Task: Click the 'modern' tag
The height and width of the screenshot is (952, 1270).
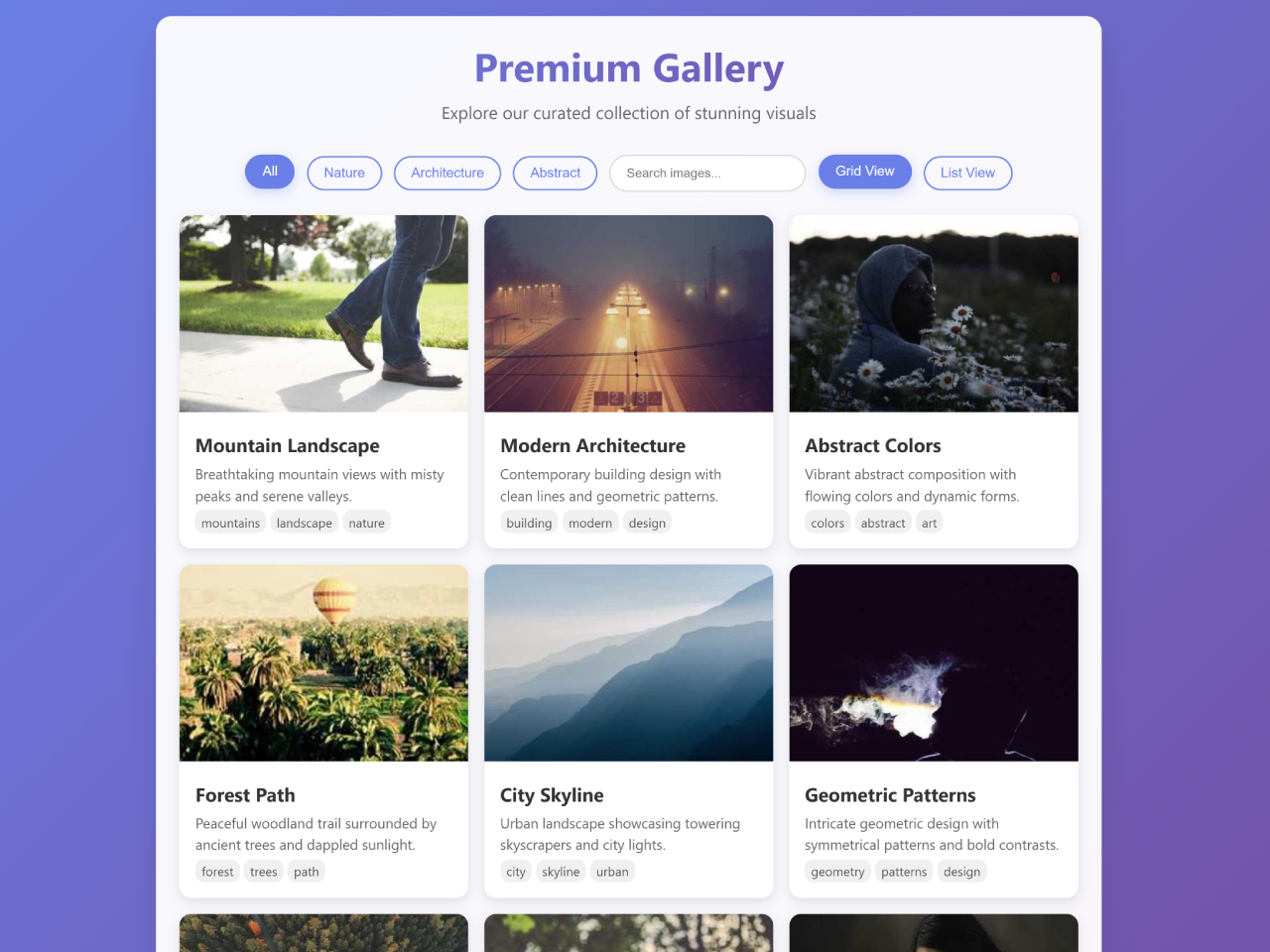Action: click(x=590, y=523)
